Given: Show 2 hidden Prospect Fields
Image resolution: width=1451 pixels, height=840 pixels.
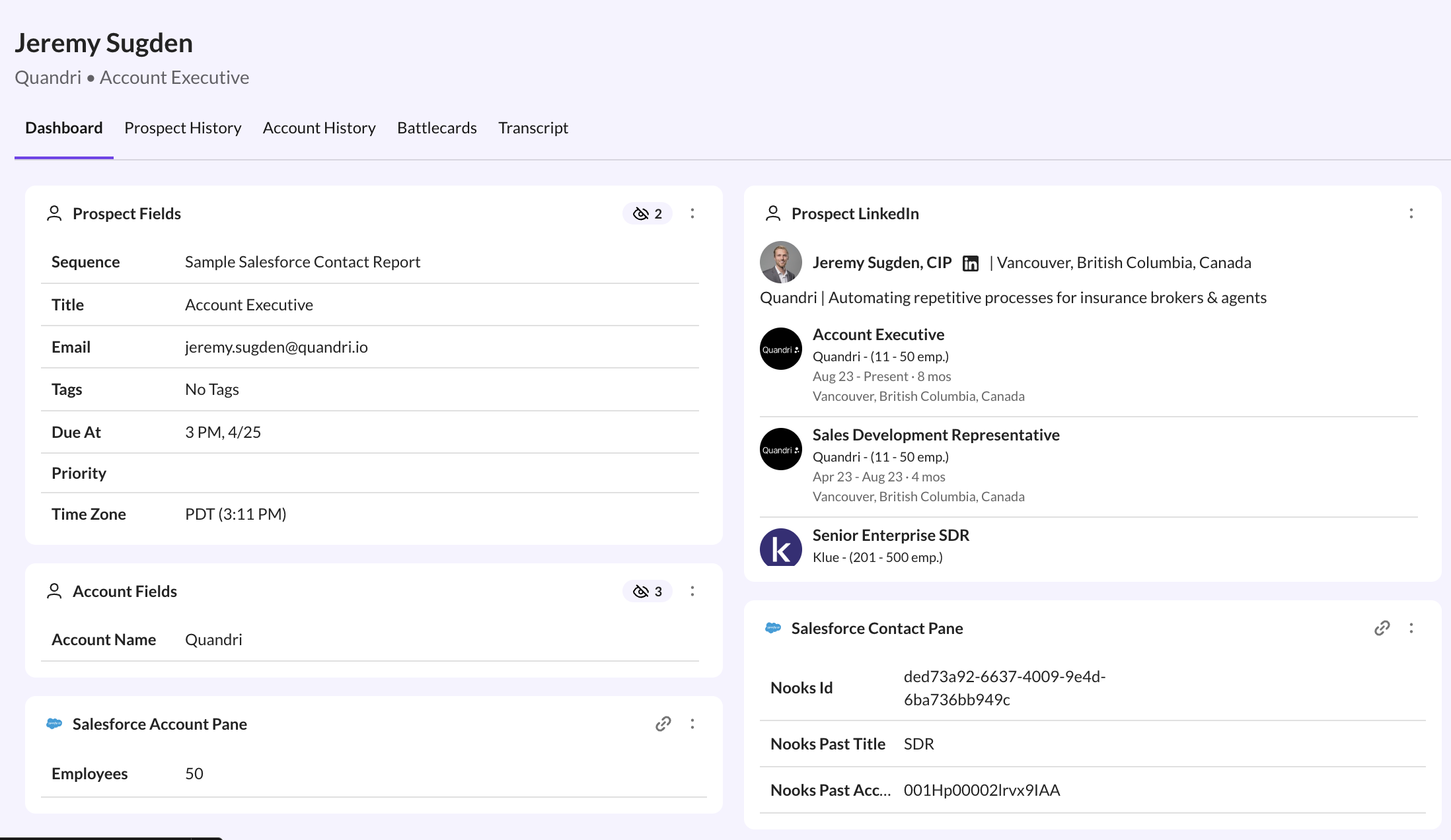Looking at the screenshot, I should [648, 214].
